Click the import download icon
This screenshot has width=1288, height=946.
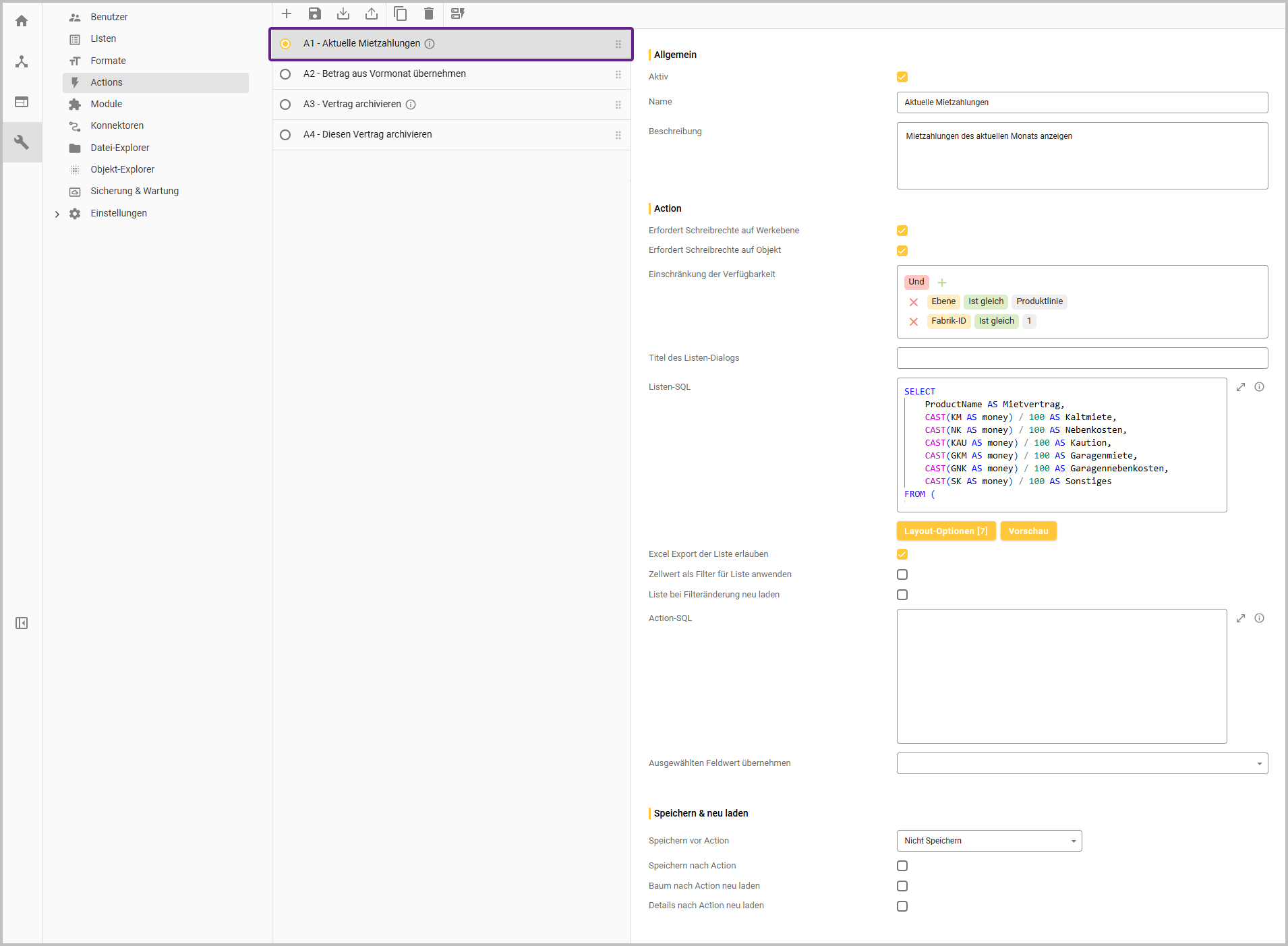click(343, 13)
